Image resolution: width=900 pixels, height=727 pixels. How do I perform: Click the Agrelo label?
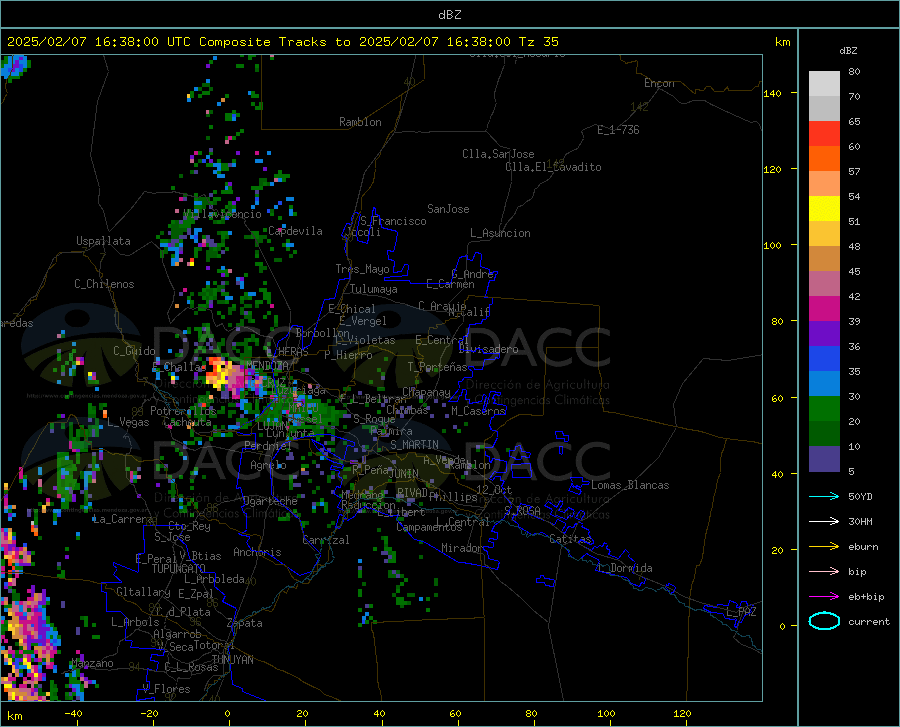268,465
